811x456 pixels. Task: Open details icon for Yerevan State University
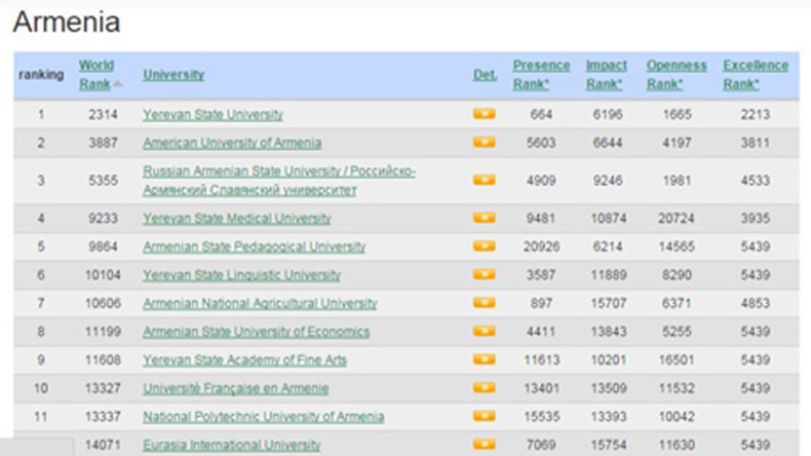coord(484,114)
